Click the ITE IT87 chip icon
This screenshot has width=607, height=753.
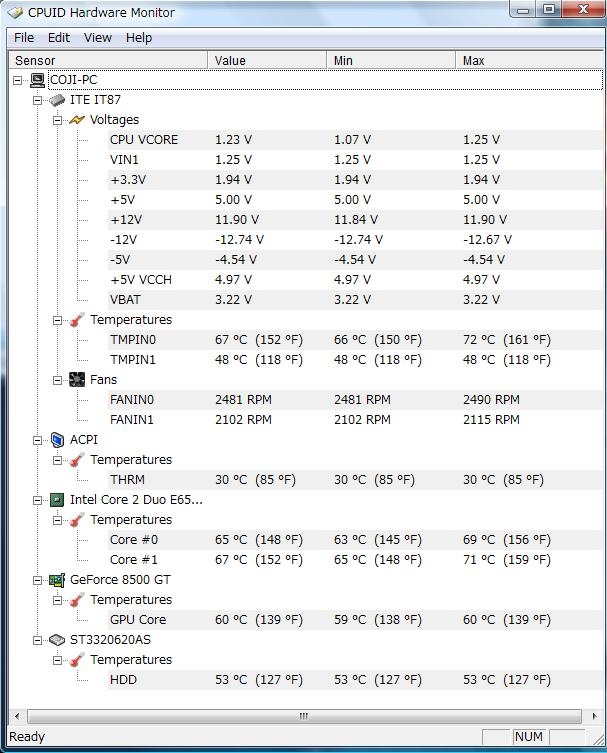coord(57,100)
